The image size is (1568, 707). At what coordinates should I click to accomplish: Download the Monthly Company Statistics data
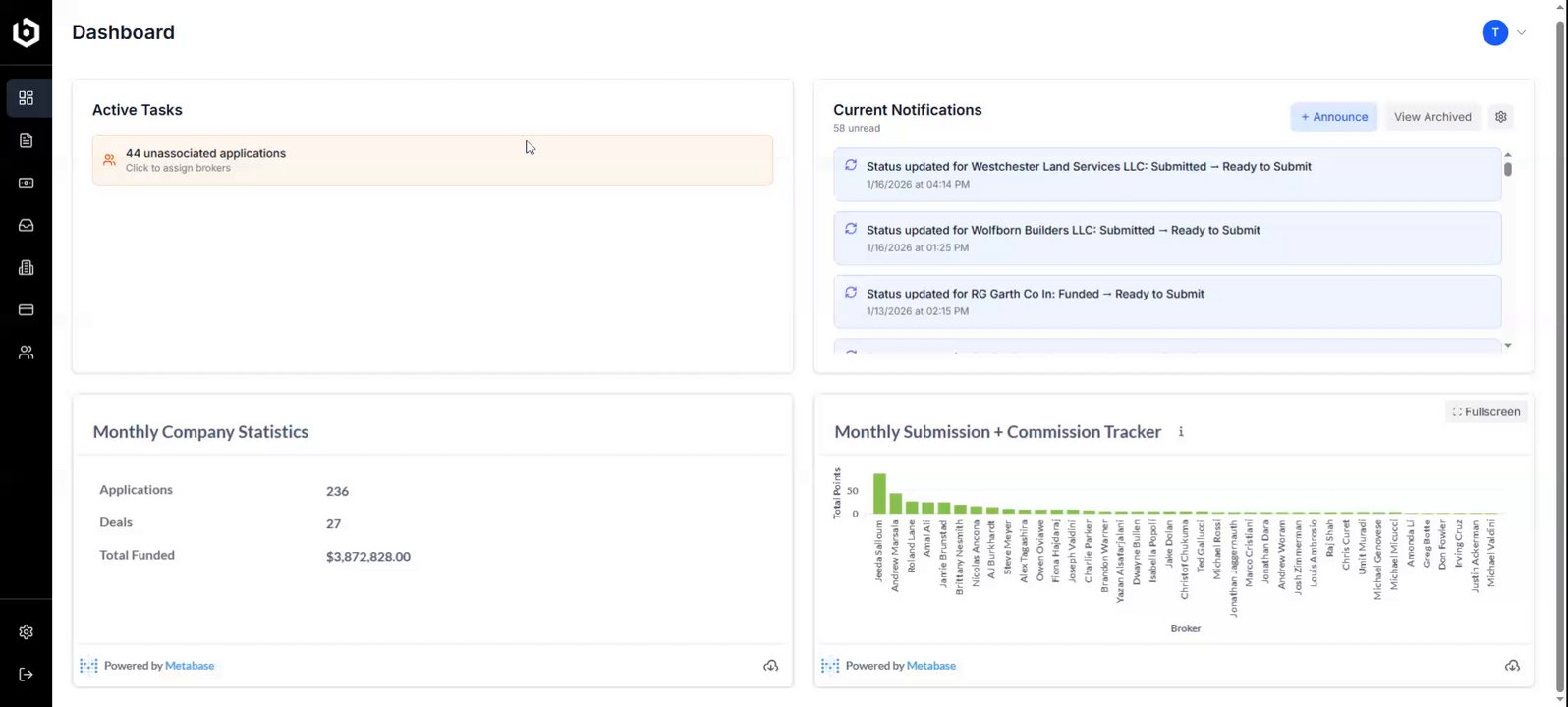[771, 666]
